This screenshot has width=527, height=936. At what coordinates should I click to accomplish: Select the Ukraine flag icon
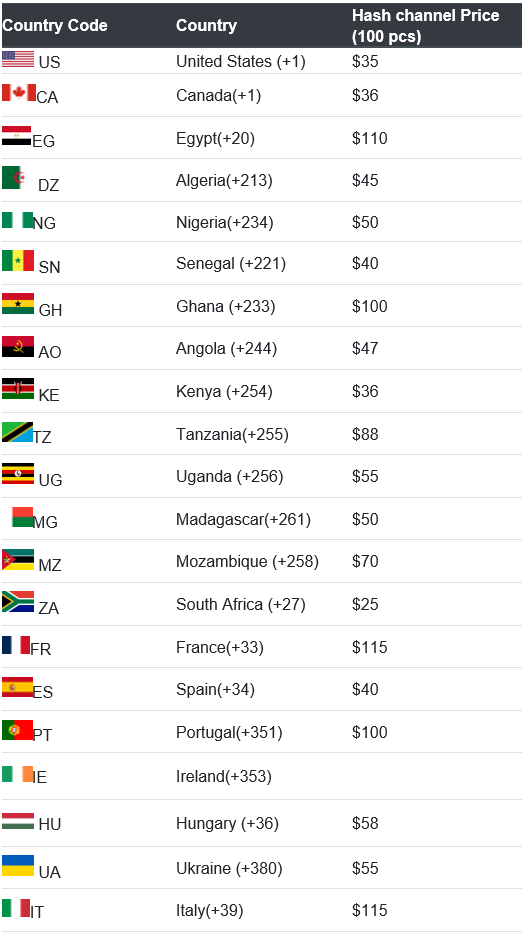(18, 866)
